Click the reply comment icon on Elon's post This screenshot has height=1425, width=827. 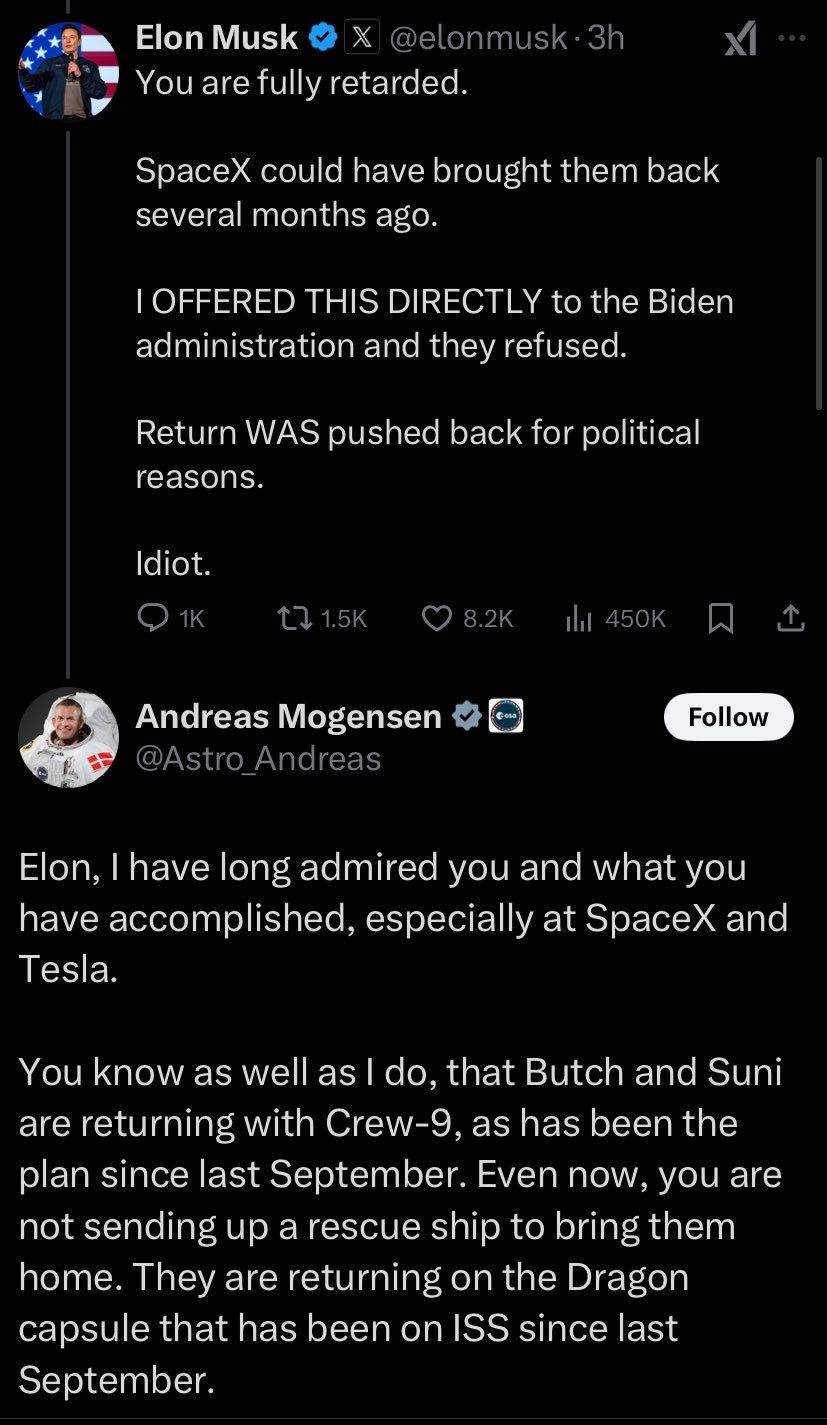coord(152,619)
